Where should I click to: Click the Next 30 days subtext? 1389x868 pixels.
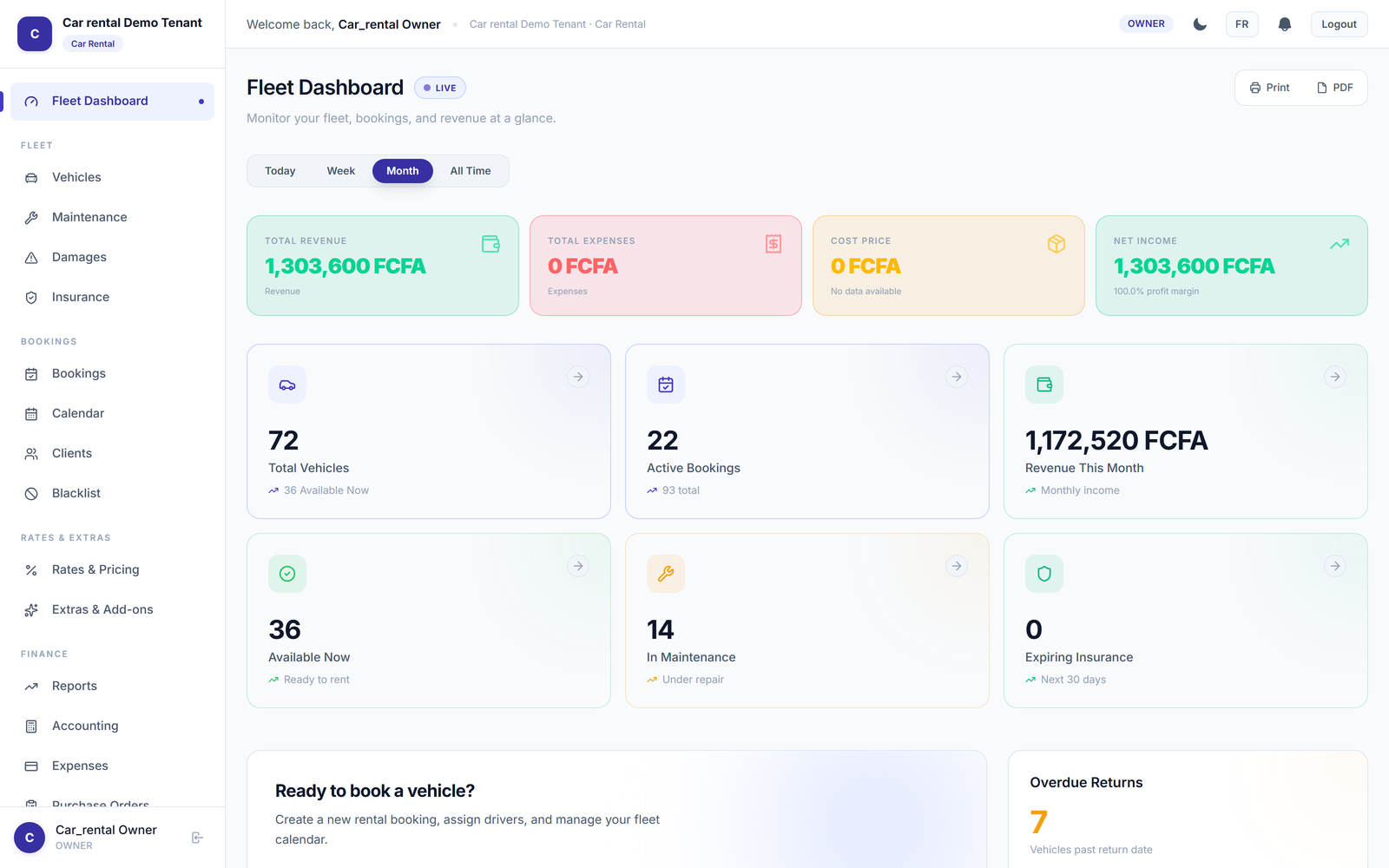click(1073, 680)
